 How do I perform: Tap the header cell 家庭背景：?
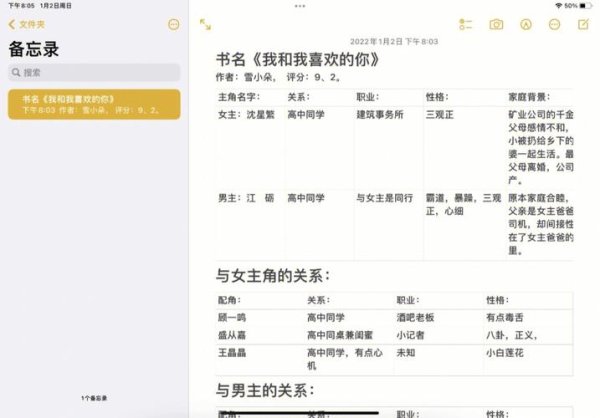529,97
